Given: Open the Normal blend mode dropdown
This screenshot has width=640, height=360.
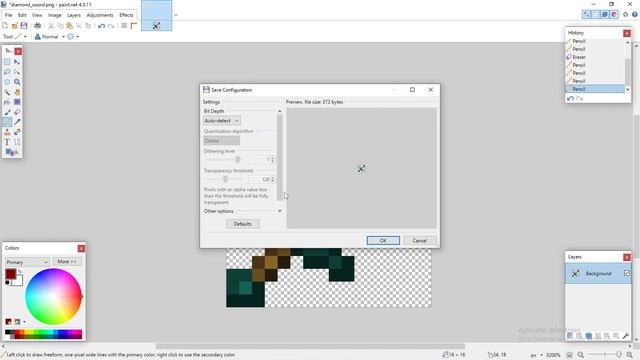Looking at the screenshot, I should [63, 37].
